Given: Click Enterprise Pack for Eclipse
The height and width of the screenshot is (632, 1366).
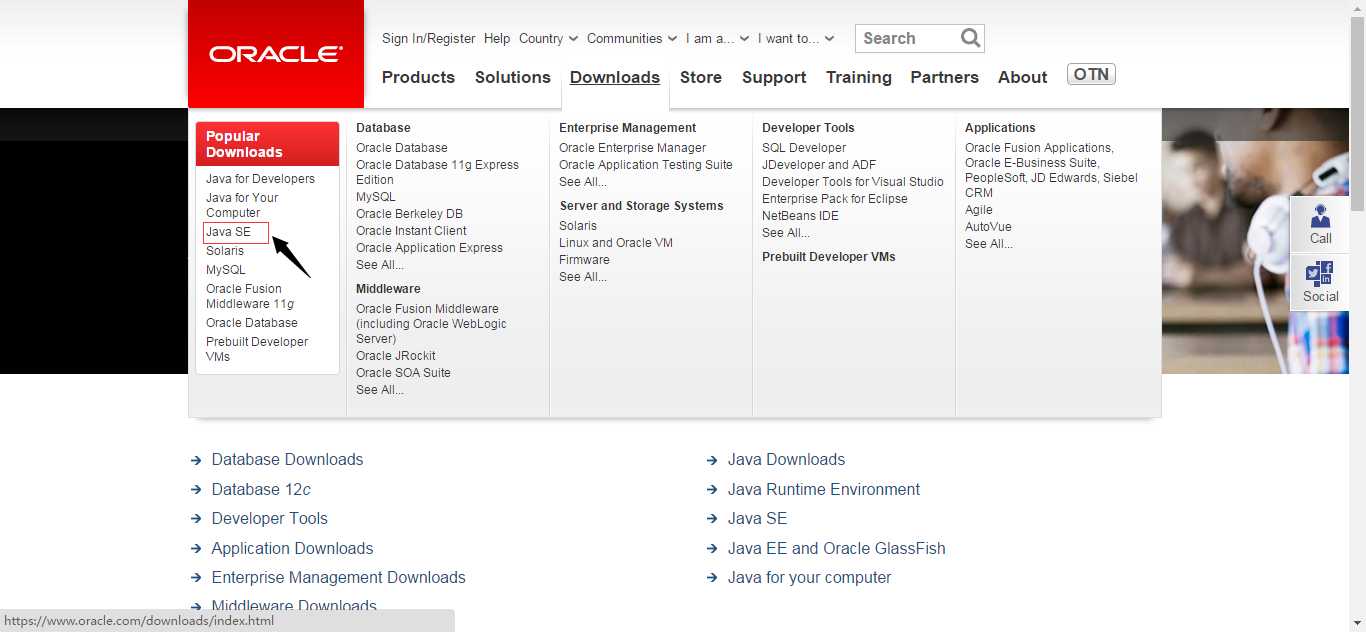Looking at the screenshot, I should point(835,199).
